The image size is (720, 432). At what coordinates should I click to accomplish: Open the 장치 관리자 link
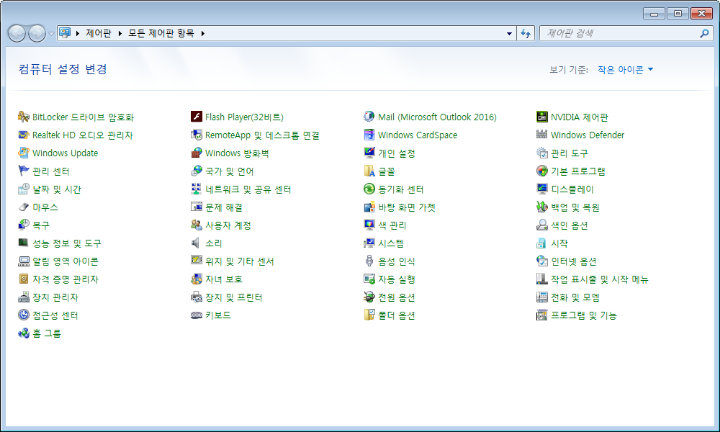55,297
